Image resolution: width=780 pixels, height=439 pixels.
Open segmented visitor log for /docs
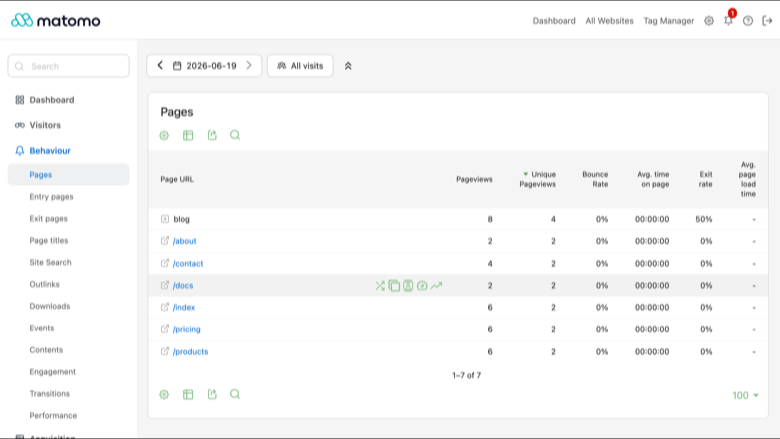coord(408,285)
